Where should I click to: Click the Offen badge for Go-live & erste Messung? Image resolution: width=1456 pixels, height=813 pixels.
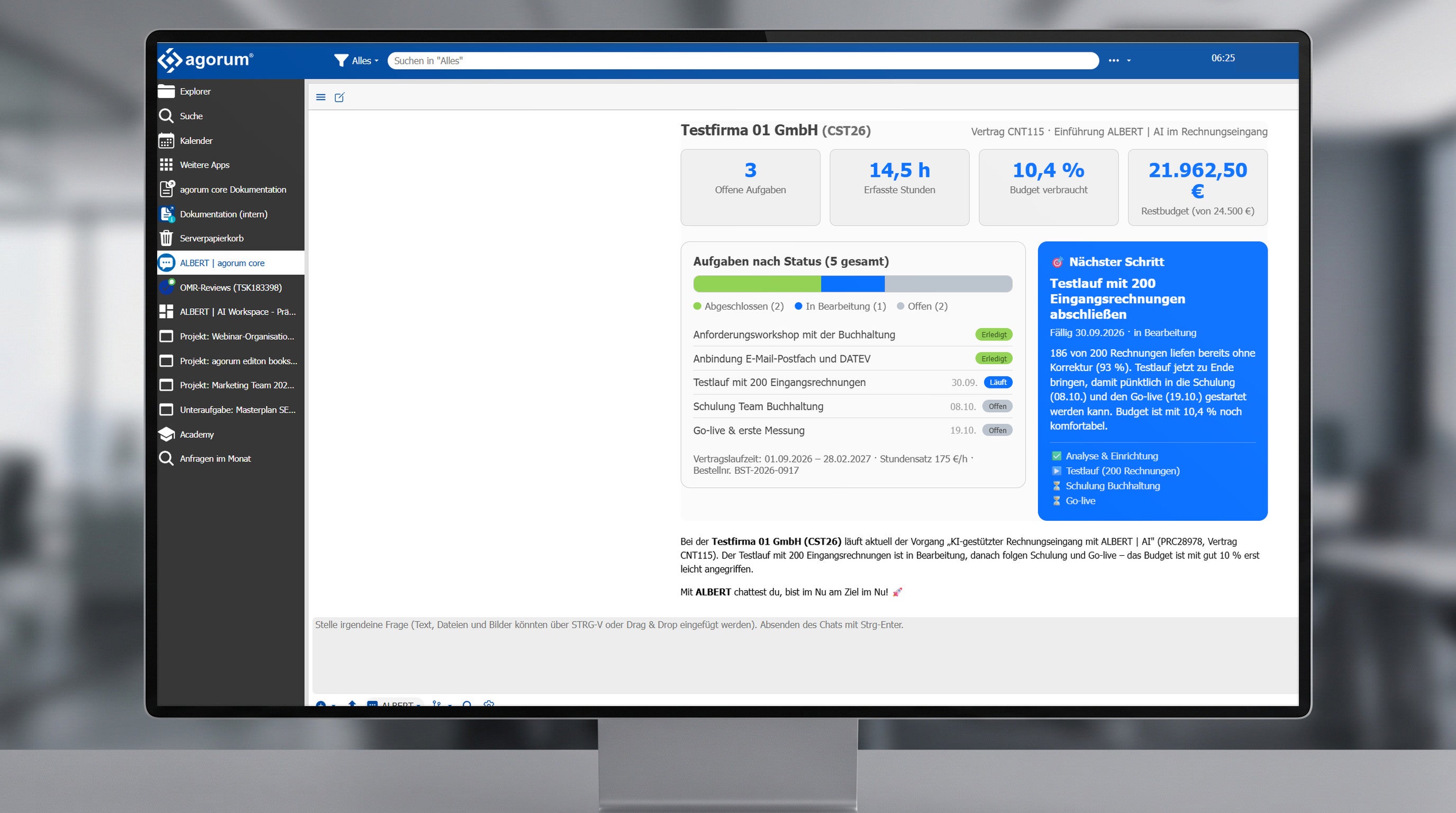[x=997, y=430]
